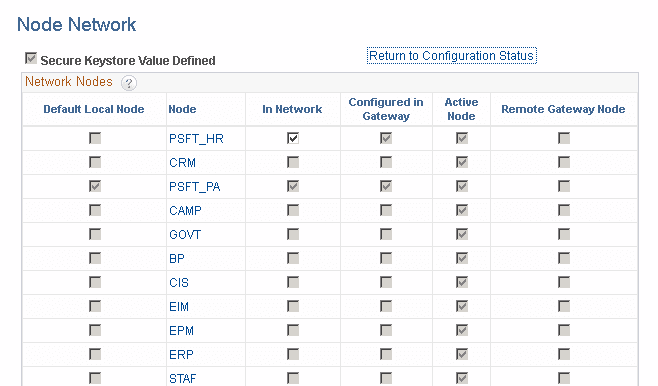
Task: Check Configured in Gateway for EPM
Action: point(386,330)
